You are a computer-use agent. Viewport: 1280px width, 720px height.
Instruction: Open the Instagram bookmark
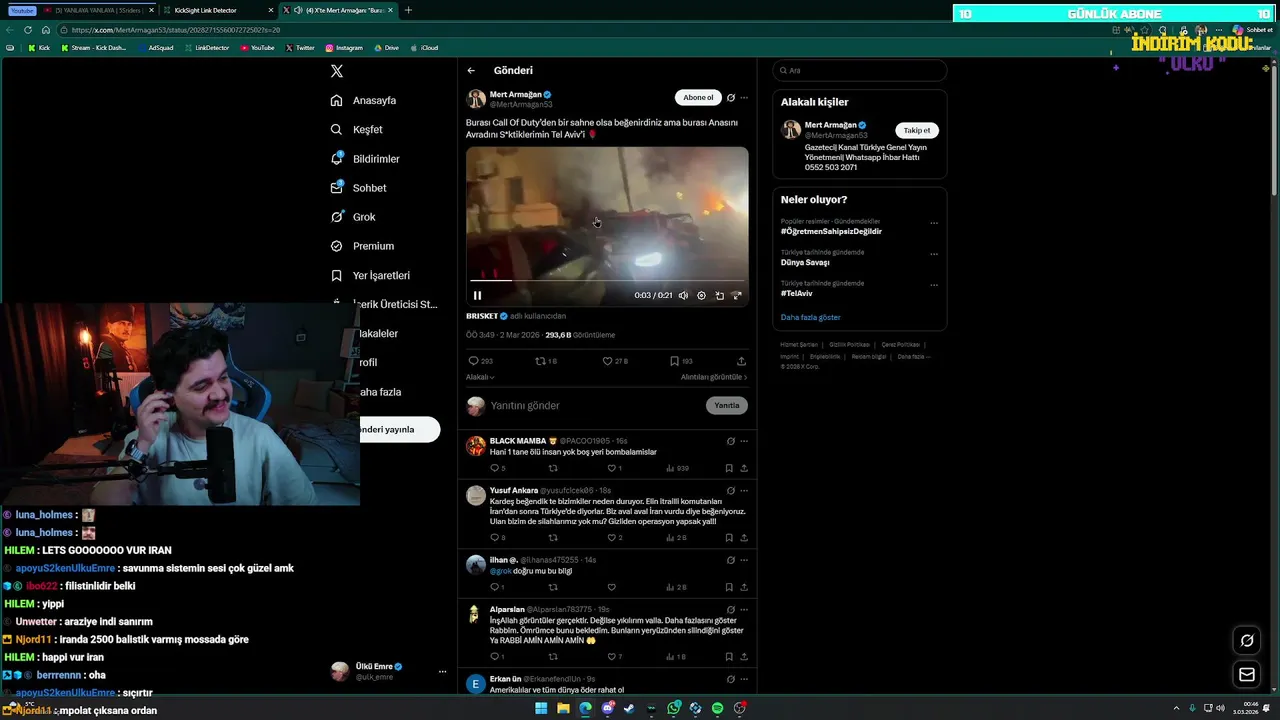coord(344,47)
